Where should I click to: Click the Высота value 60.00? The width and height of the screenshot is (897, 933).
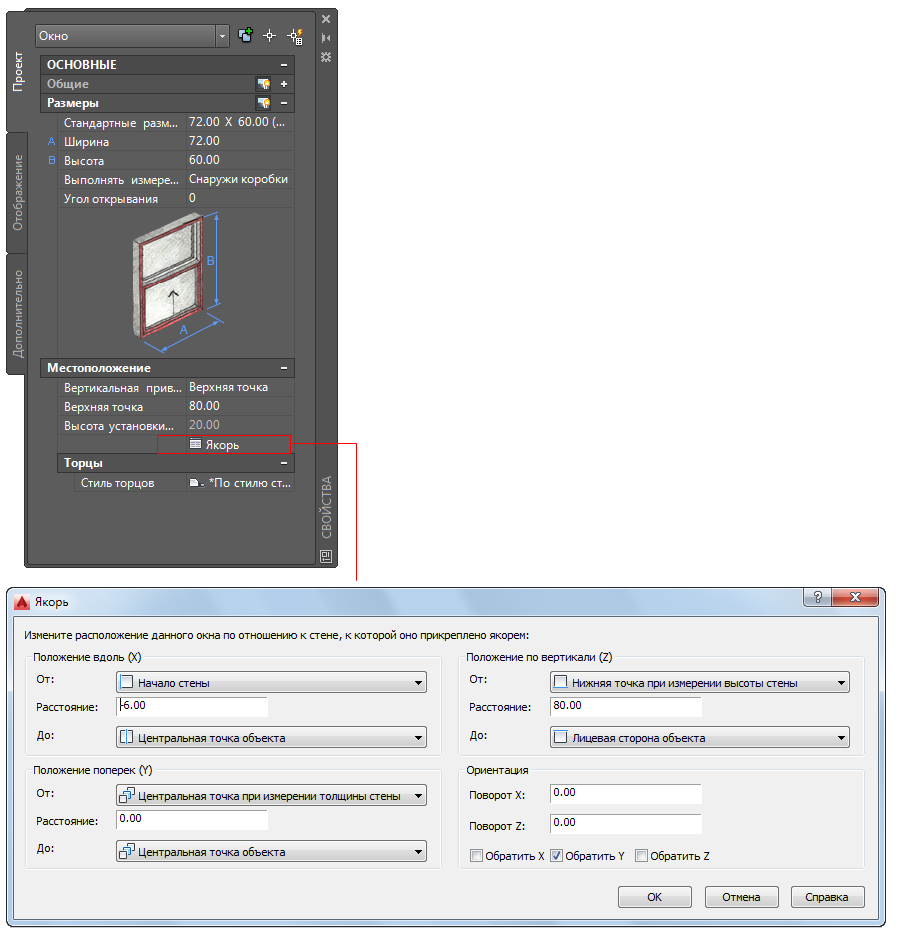tap(240, 160)
